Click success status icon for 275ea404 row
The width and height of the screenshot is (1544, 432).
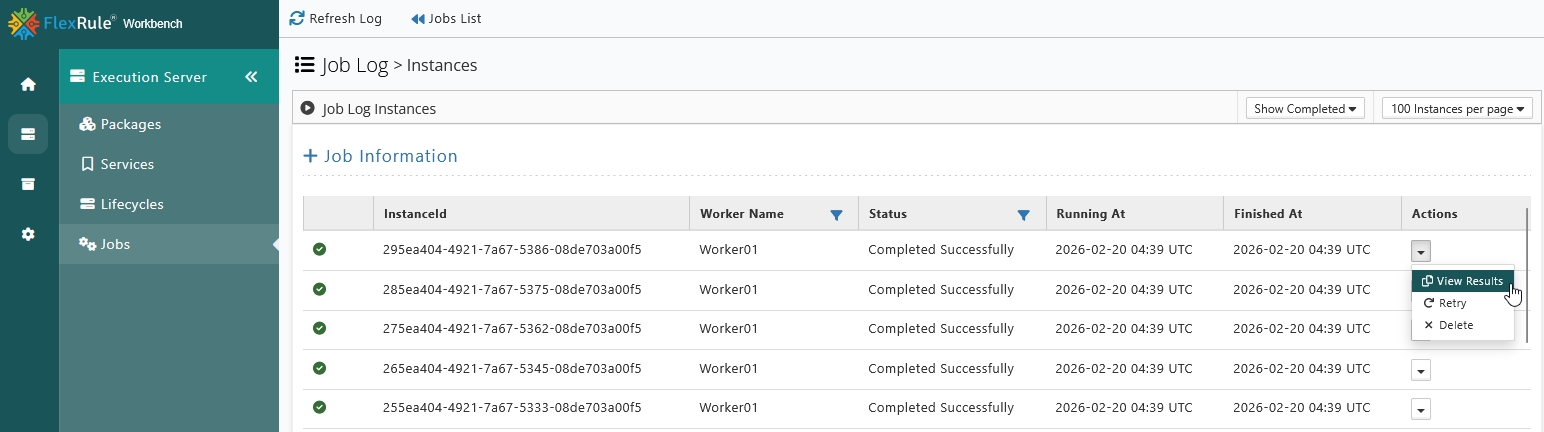click(320, 328)
